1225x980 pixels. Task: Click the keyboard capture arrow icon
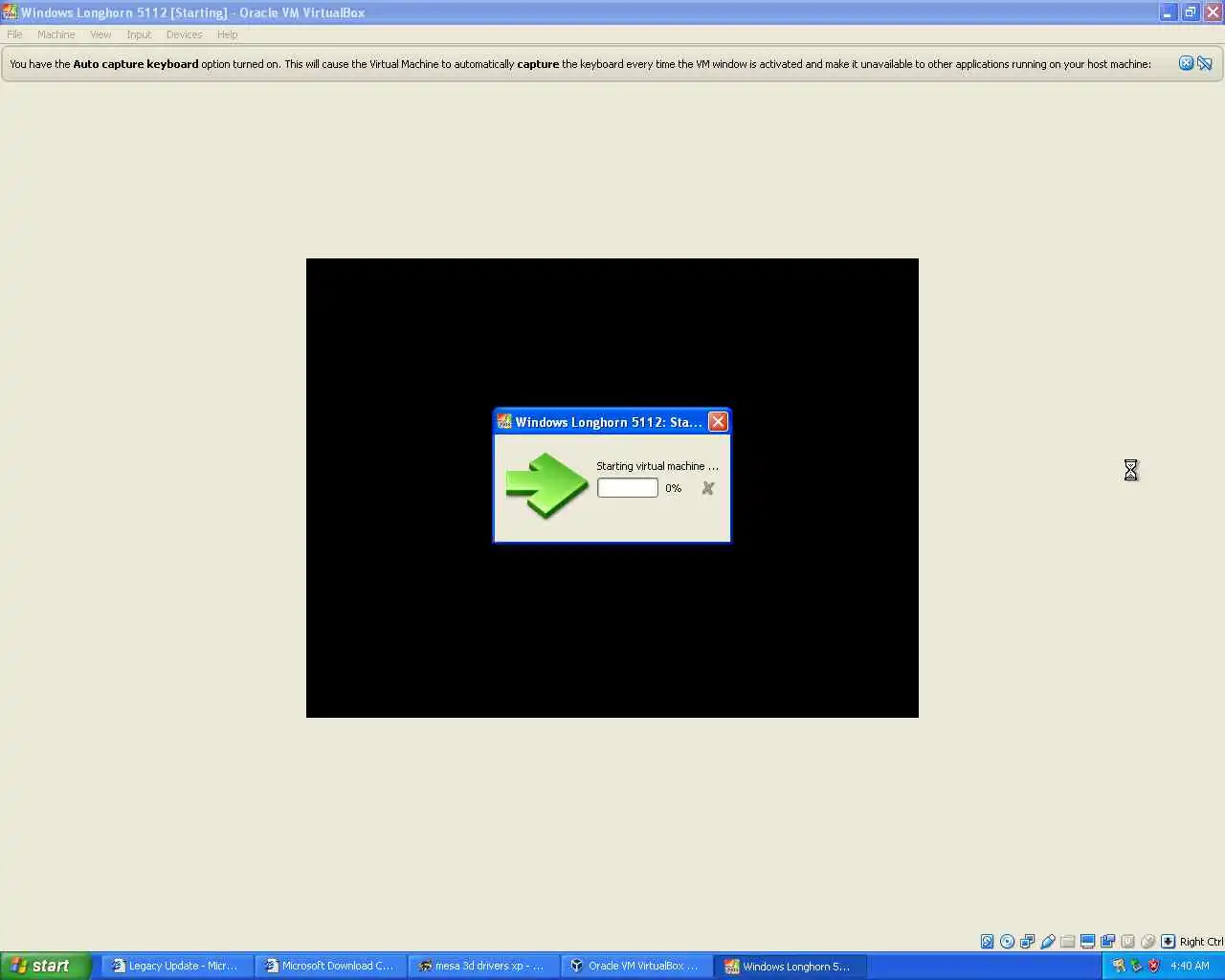point(1168,942)
